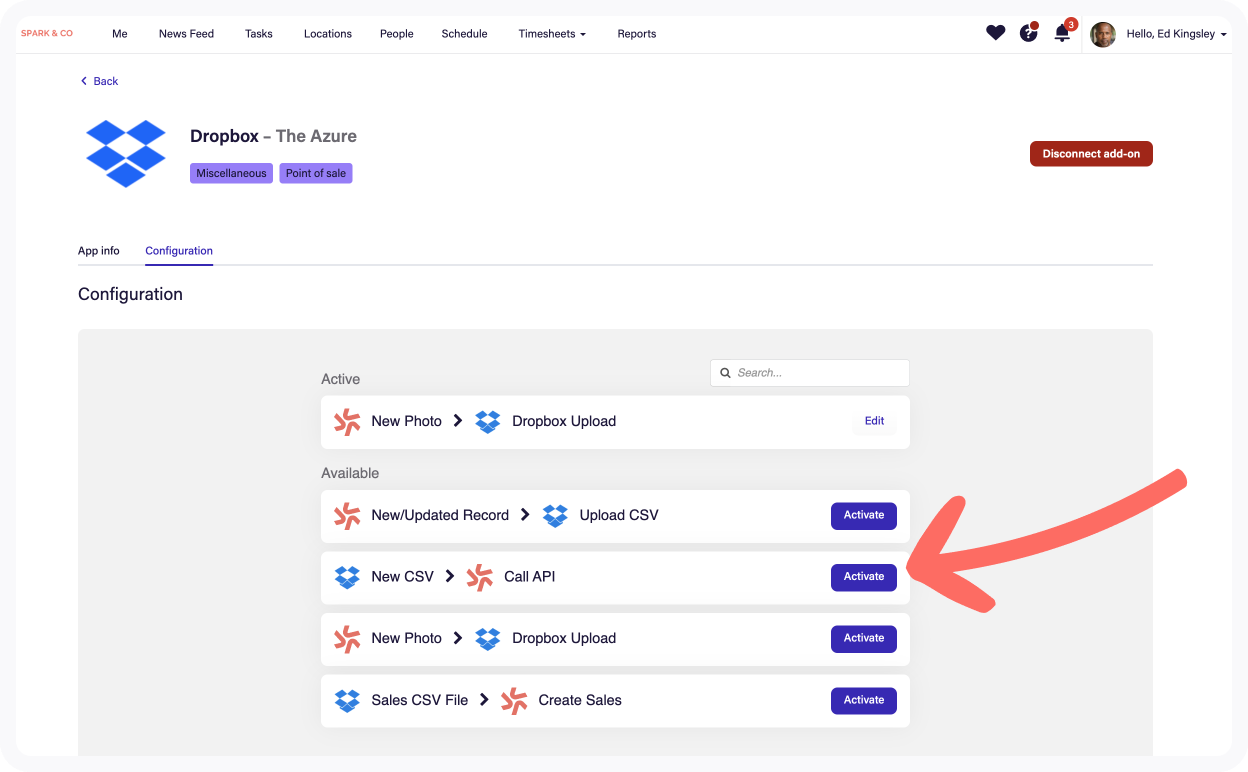Image resolution: width=1248 pixels, height=772 pixels.
Task: Go to Schedule
Action: click(x=465, y=34)
